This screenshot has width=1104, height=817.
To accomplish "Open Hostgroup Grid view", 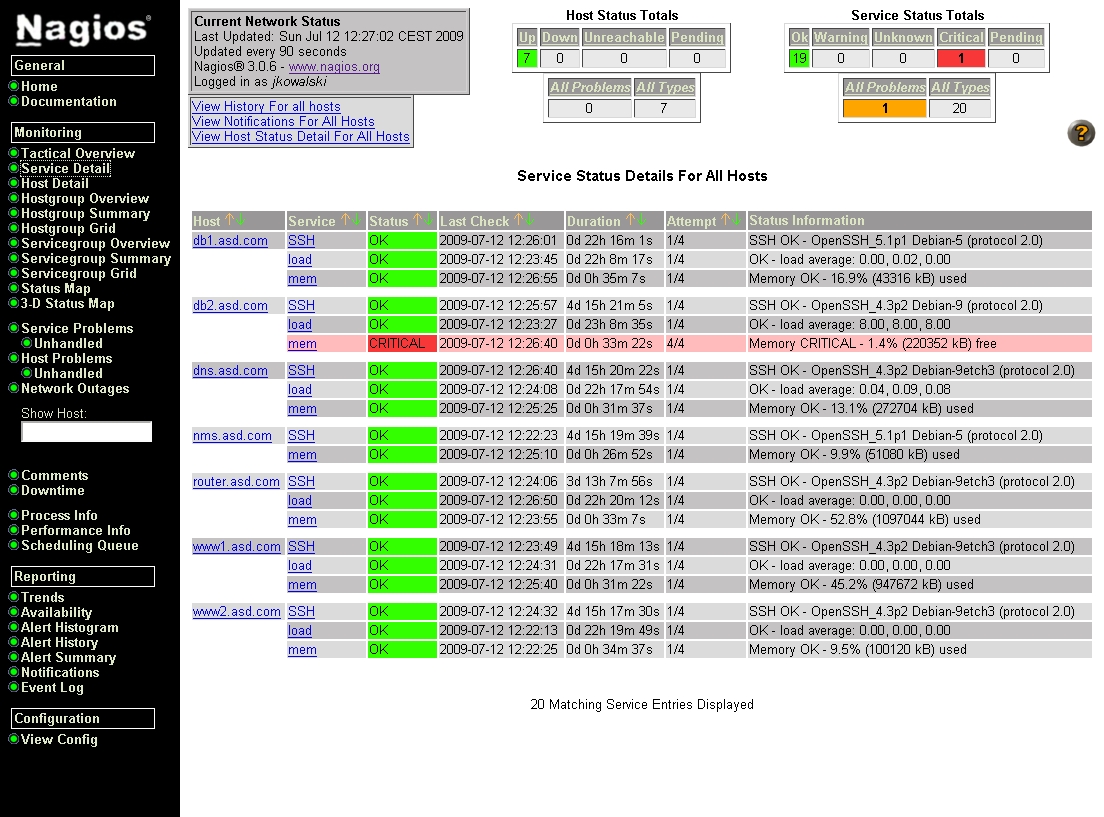I will [68, 228].
